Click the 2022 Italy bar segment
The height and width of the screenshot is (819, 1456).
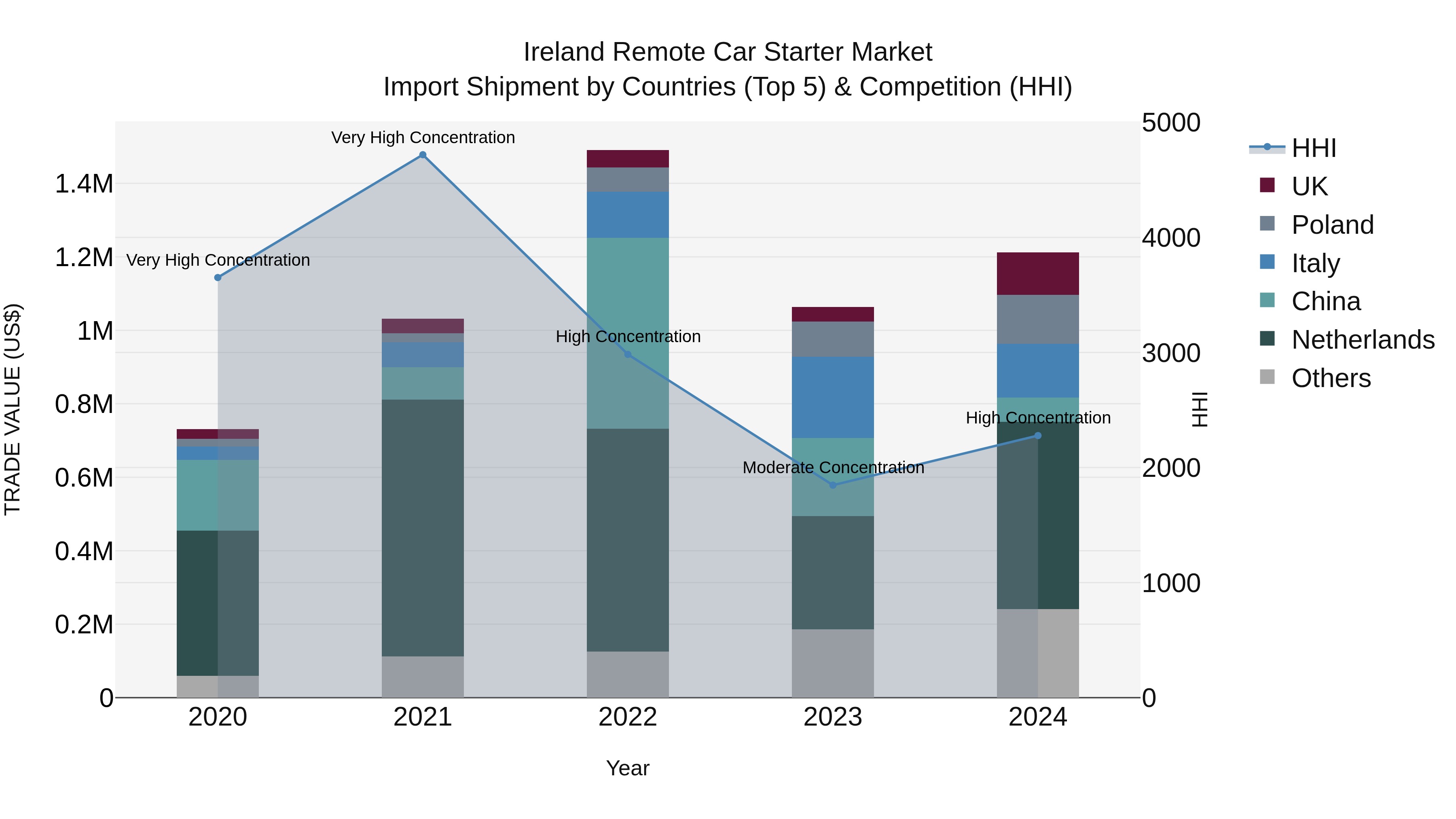pos(627,215)
